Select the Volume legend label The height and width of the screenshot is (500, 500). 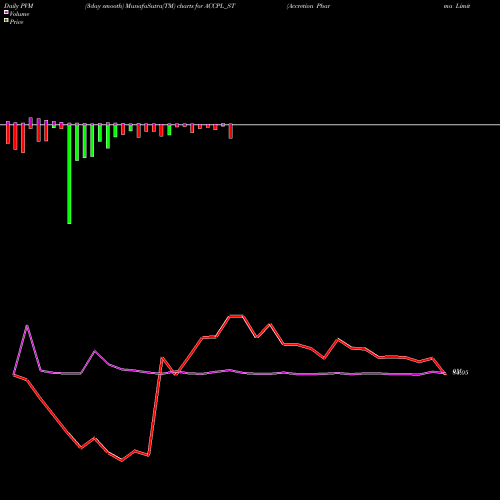tap(19, 14)
